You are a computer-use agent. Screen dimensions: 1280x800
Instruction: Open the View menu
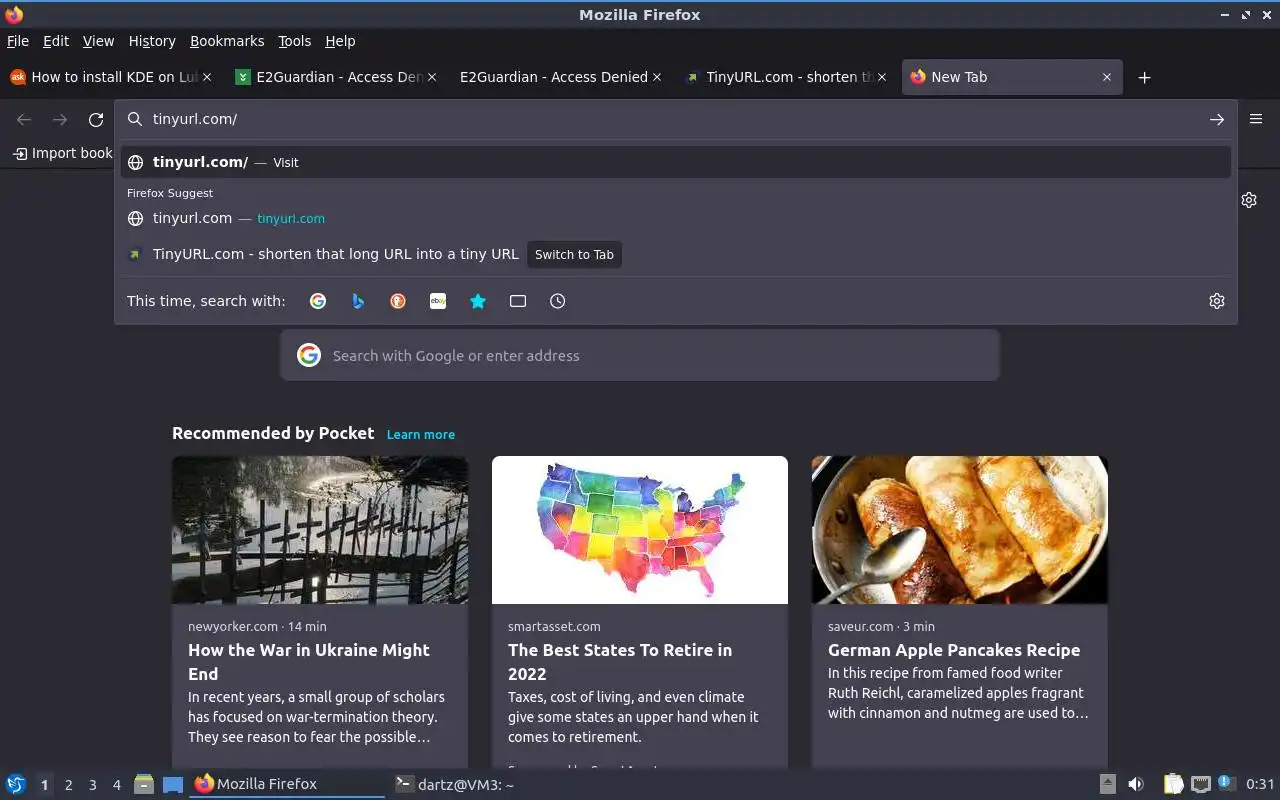pos(98,41)
